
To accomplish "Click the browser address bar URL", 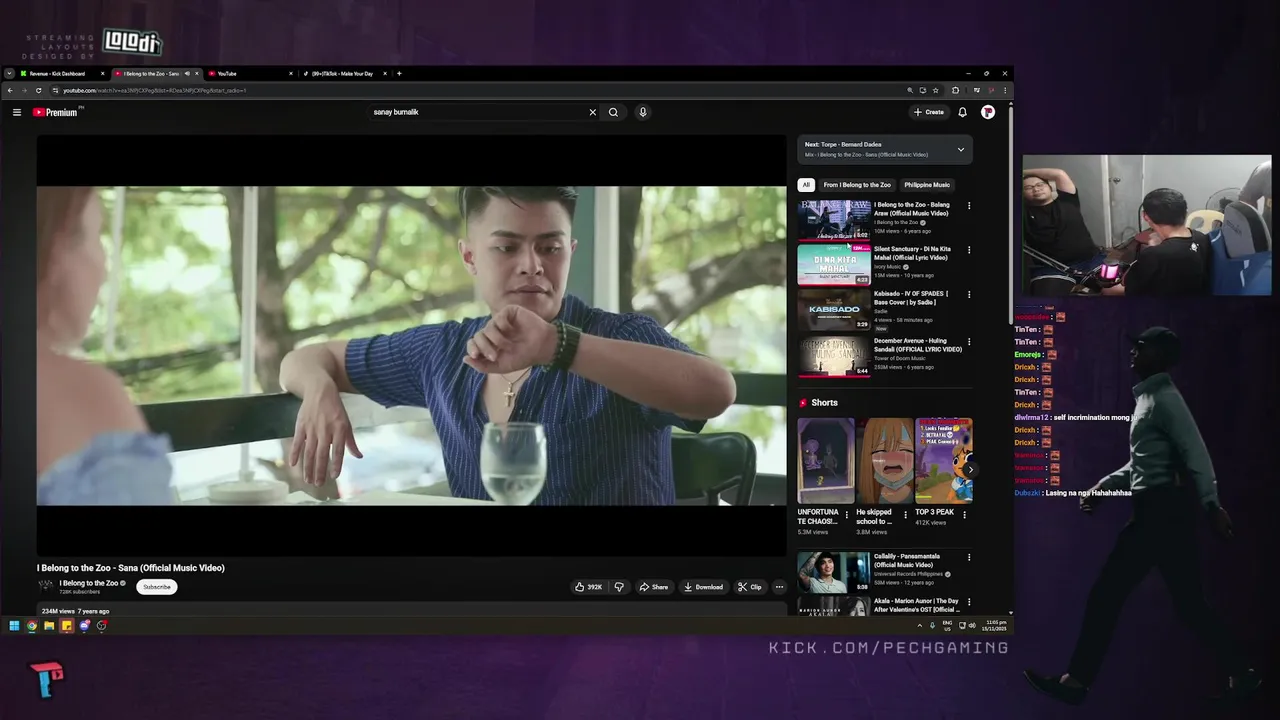I will (154, 90).
